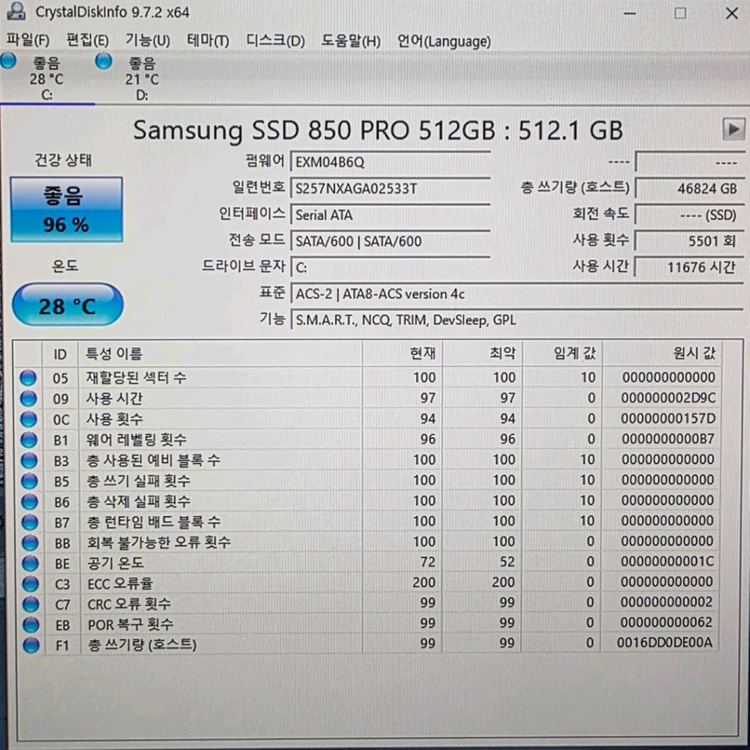Viewport: 750px width, 750px height.
Task: Click the 28 °C temperature button
Action: coord(67,305)
